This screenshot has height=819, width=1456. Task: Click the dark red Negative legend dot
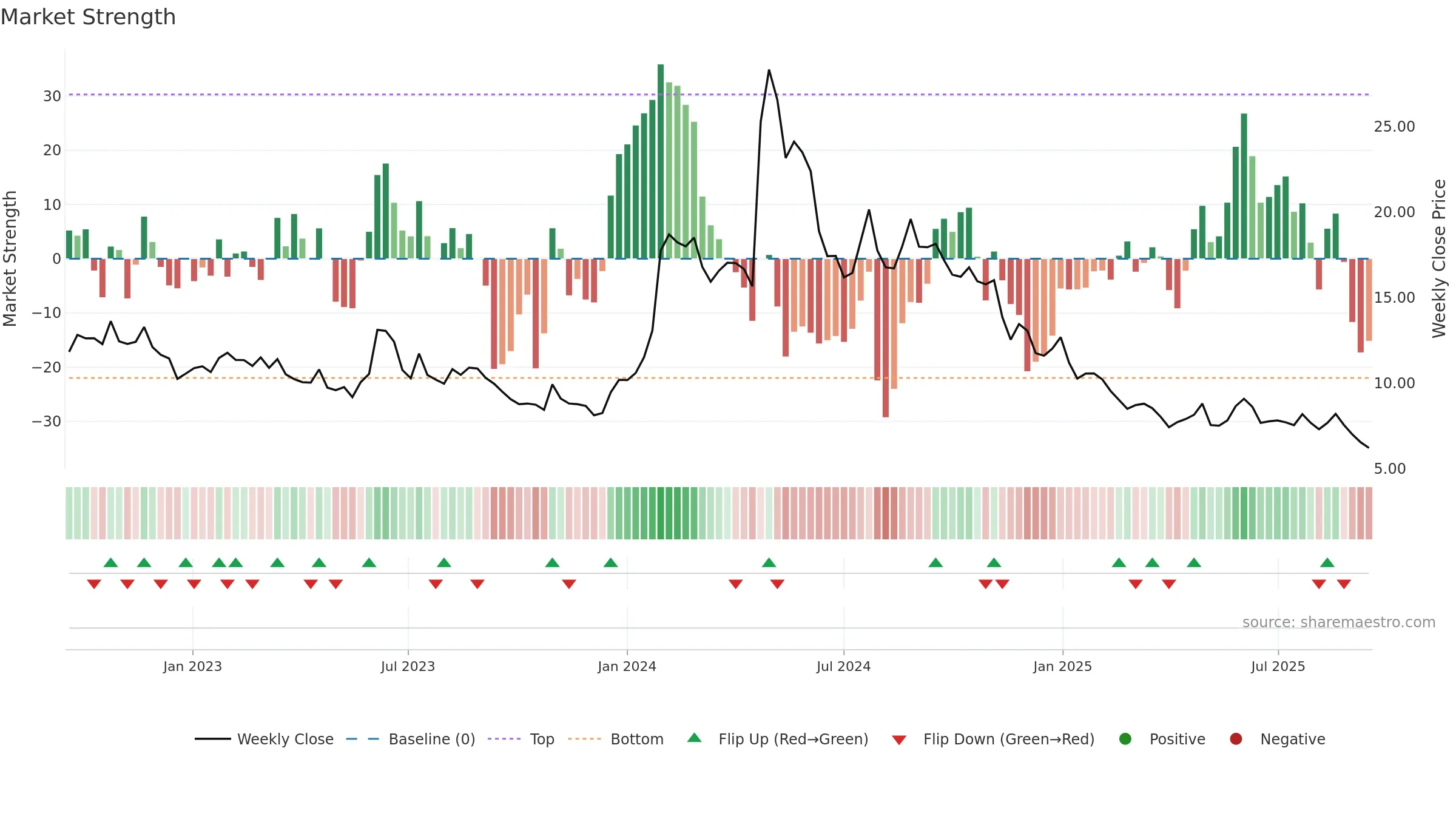pos(1236,739)
